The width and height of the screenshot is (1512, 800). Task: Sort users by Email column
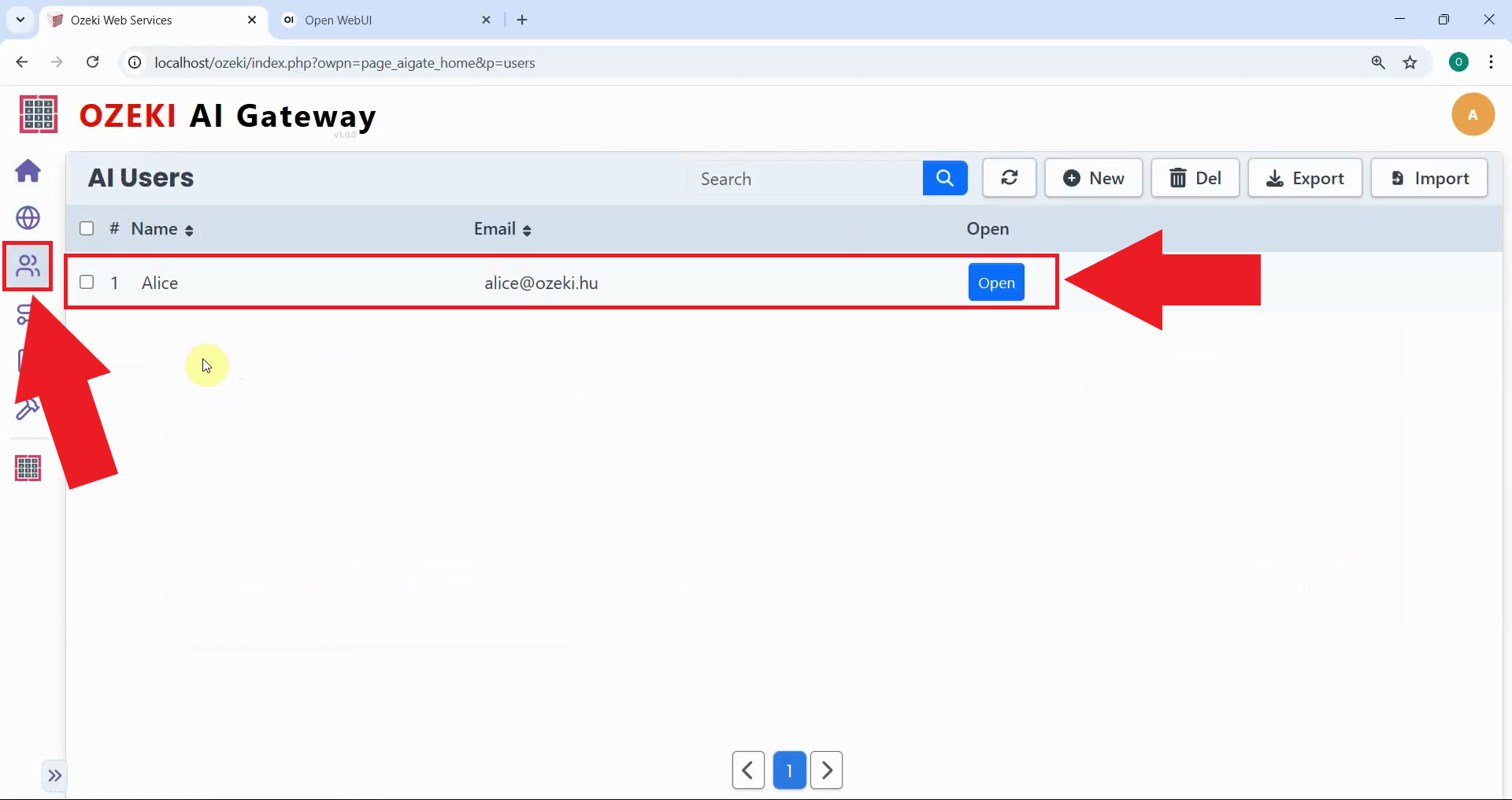pos(502,229)
